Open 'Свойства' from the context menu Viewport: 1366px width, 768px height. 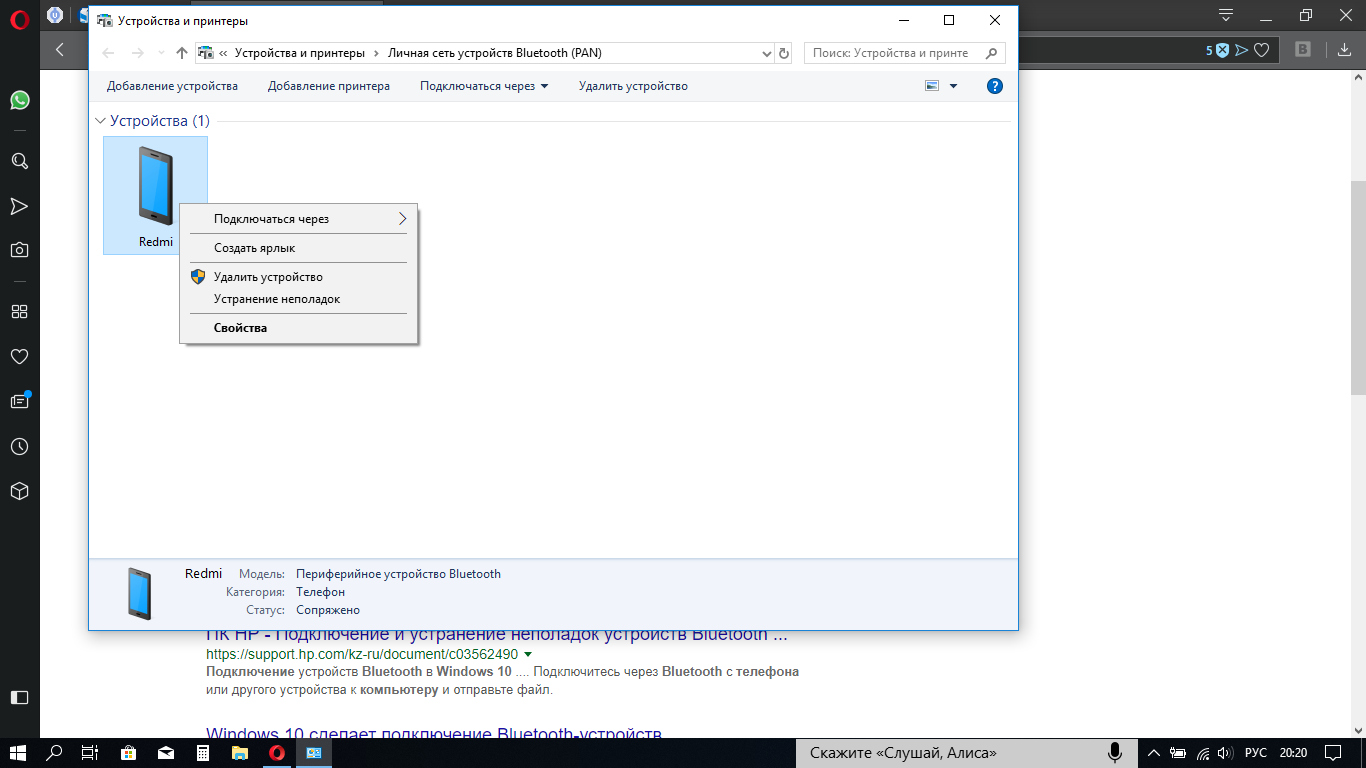pos(298,328)
